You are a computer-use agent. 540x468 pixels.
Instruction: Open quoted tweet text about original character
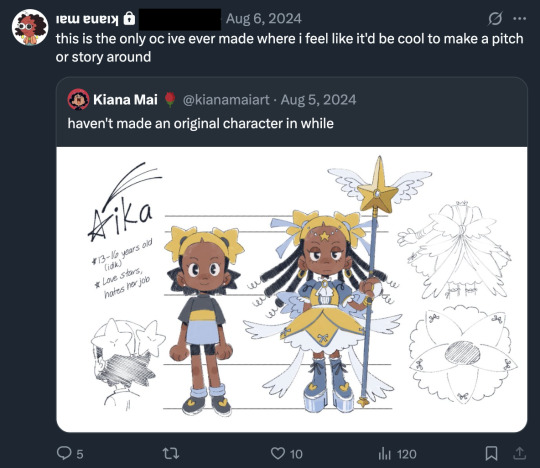pos(200,123)
